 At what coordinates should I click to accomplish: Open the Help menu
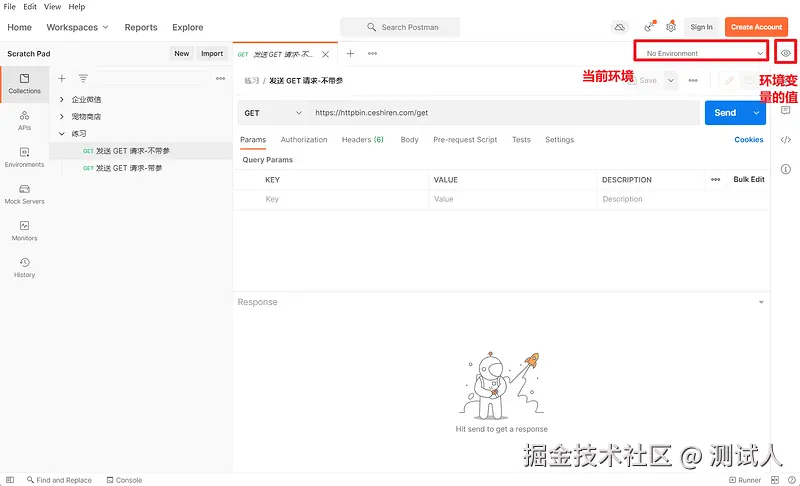tap(77, 7)
